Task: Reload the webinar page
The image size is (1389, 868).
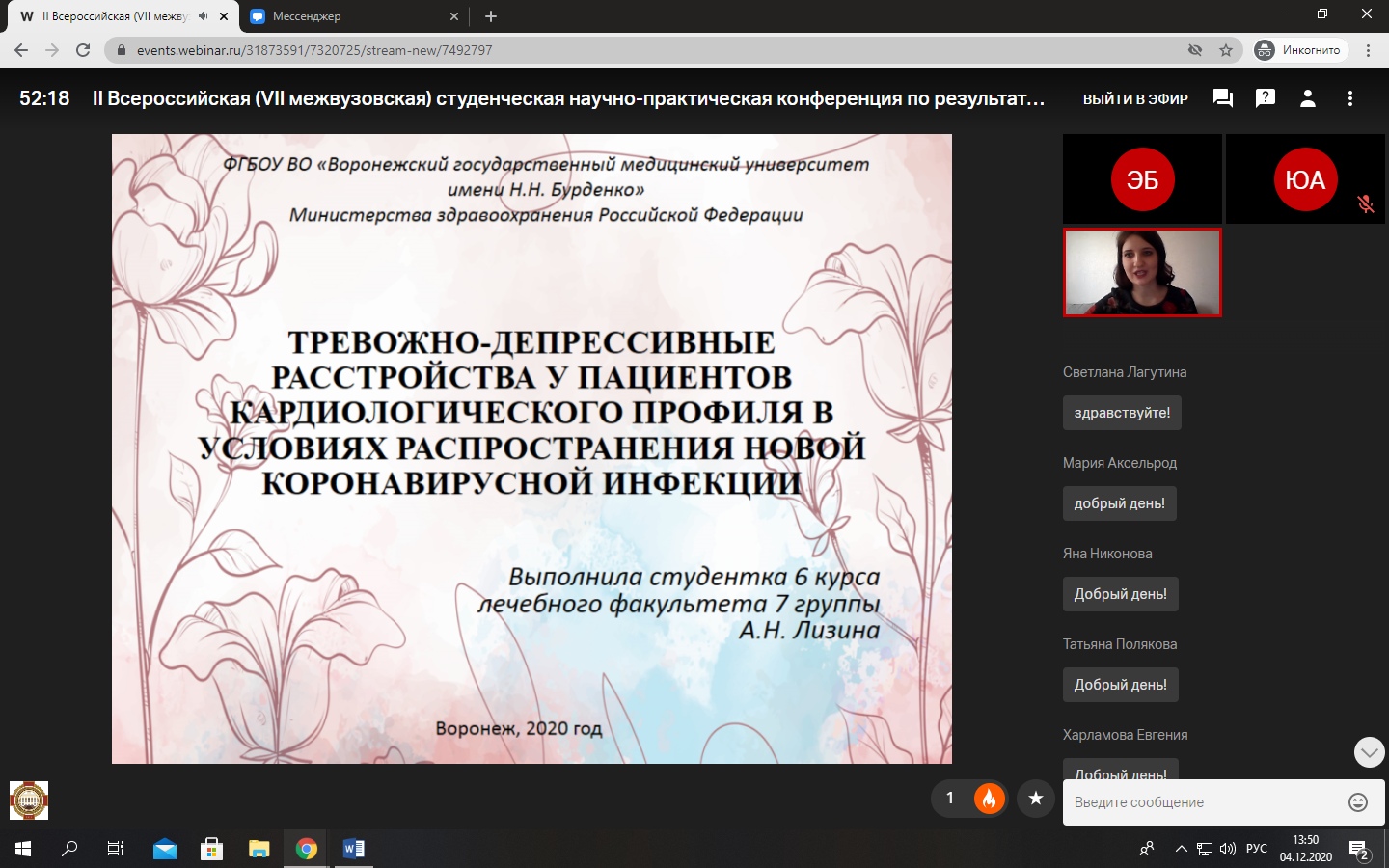Action: click(x=83, y=50)
